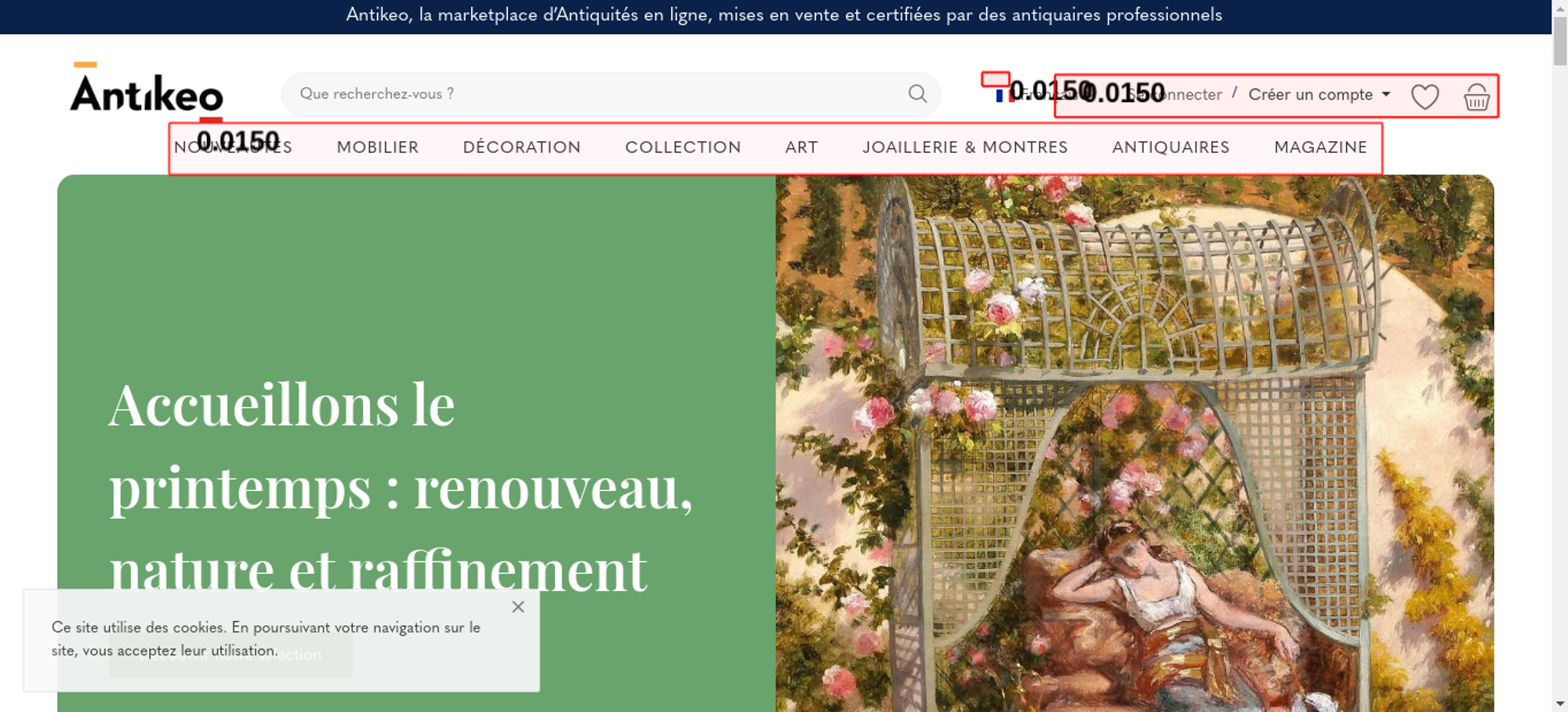Click the spring garden painting image
The width and height of the screenshot is (1568, 712).
1134,443
